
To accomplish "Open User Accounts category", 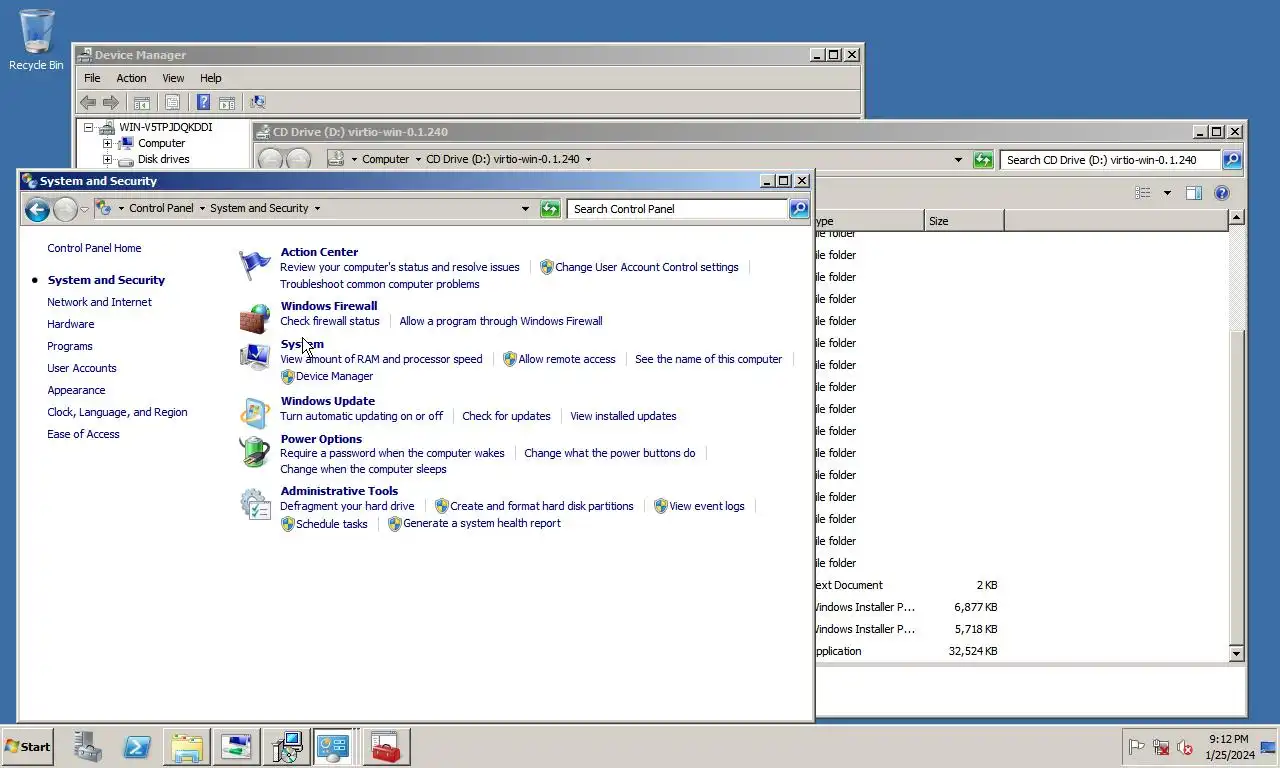I will [82, 368].
